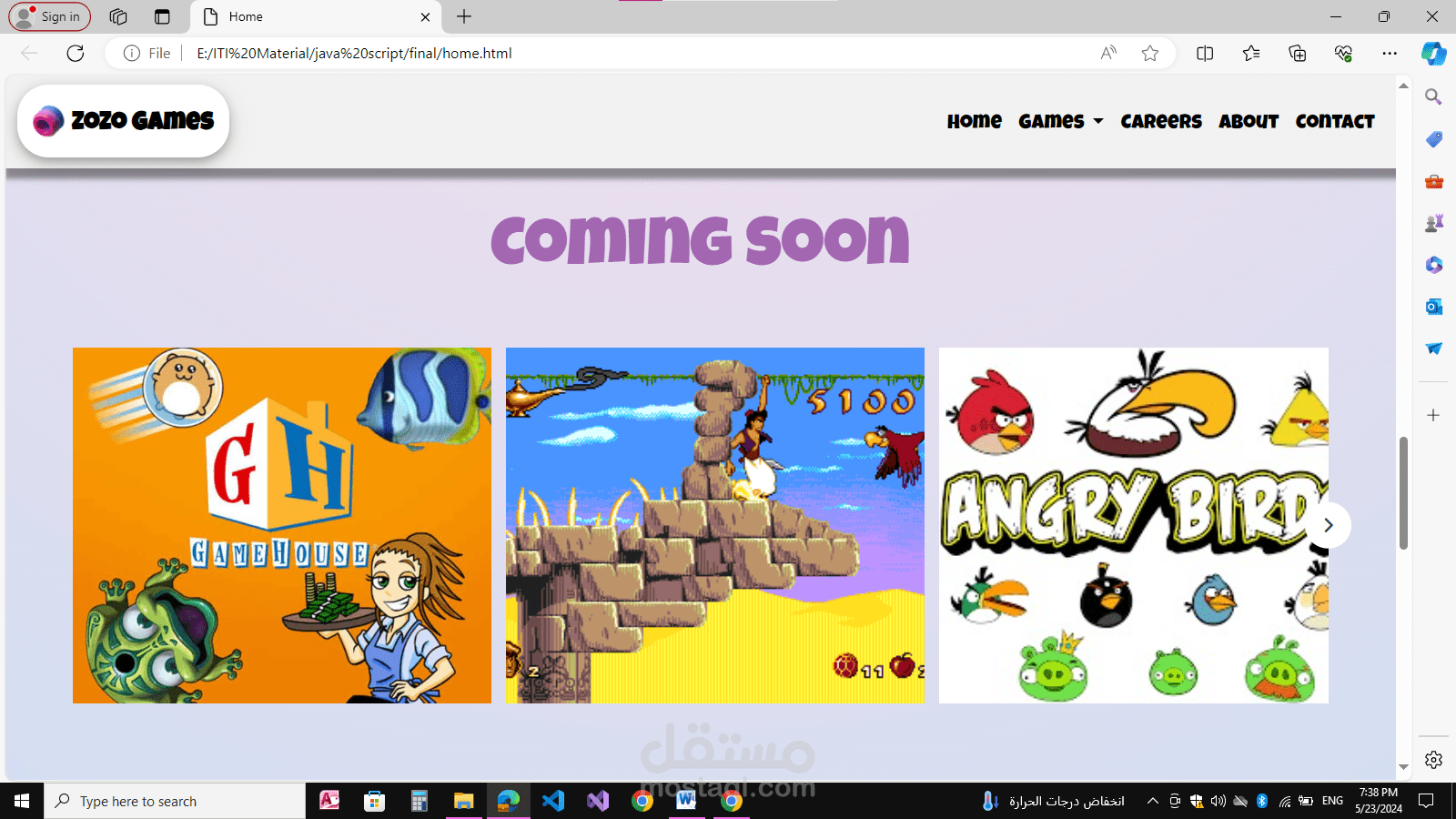Open the Read aloud icon in address bar
This screenshot has width=1456, height=819.
click(1108, 53)
